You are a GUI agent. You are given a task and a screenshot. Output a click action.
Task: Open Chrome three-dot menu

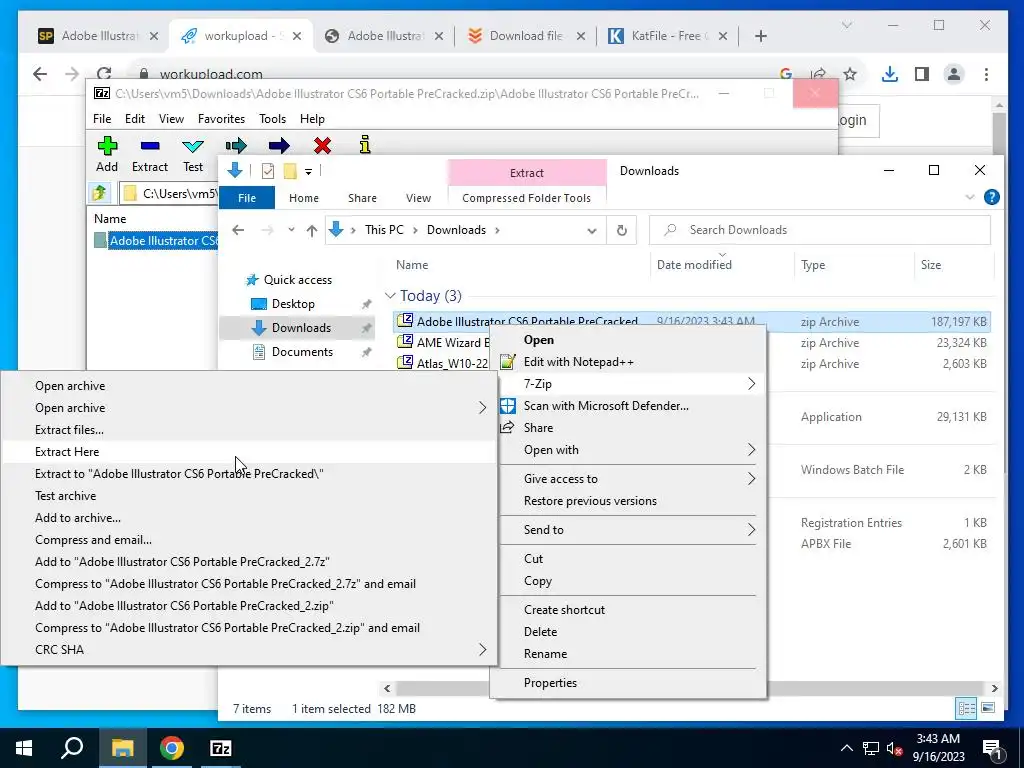point(986,74)
